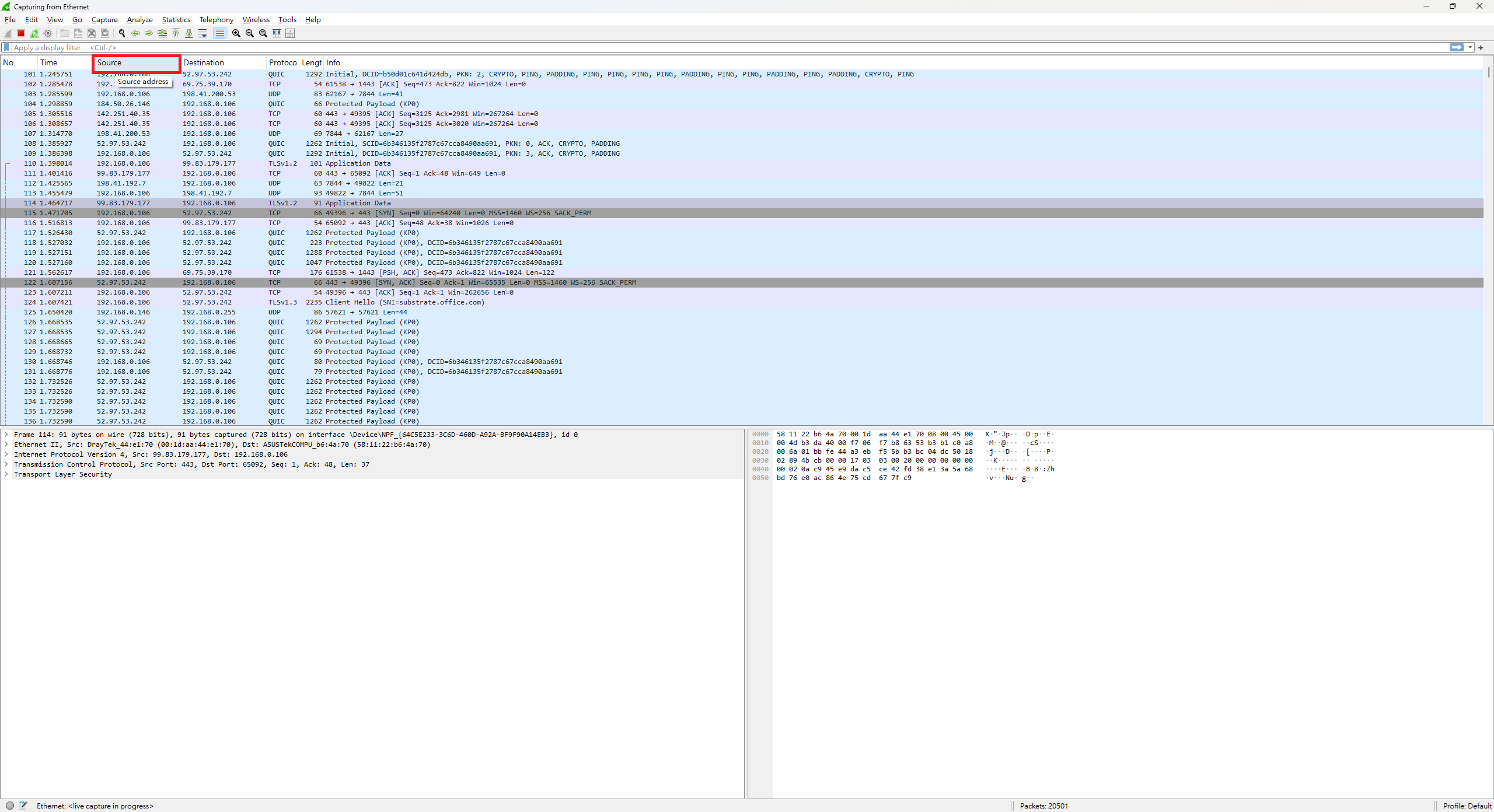The width and height of the screenshot is (1494, 812).
Task: Open the Expert Information indicator
Action: click(10, 805)
